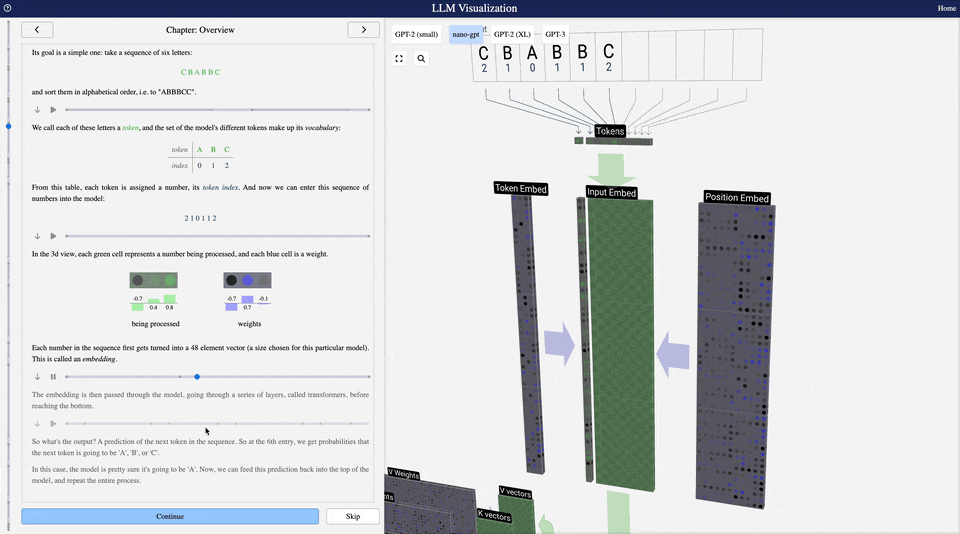Image resolution: width=960 pixels, height=534 pixels.
Task: Open the Home link in header
Action: point(946,8)
